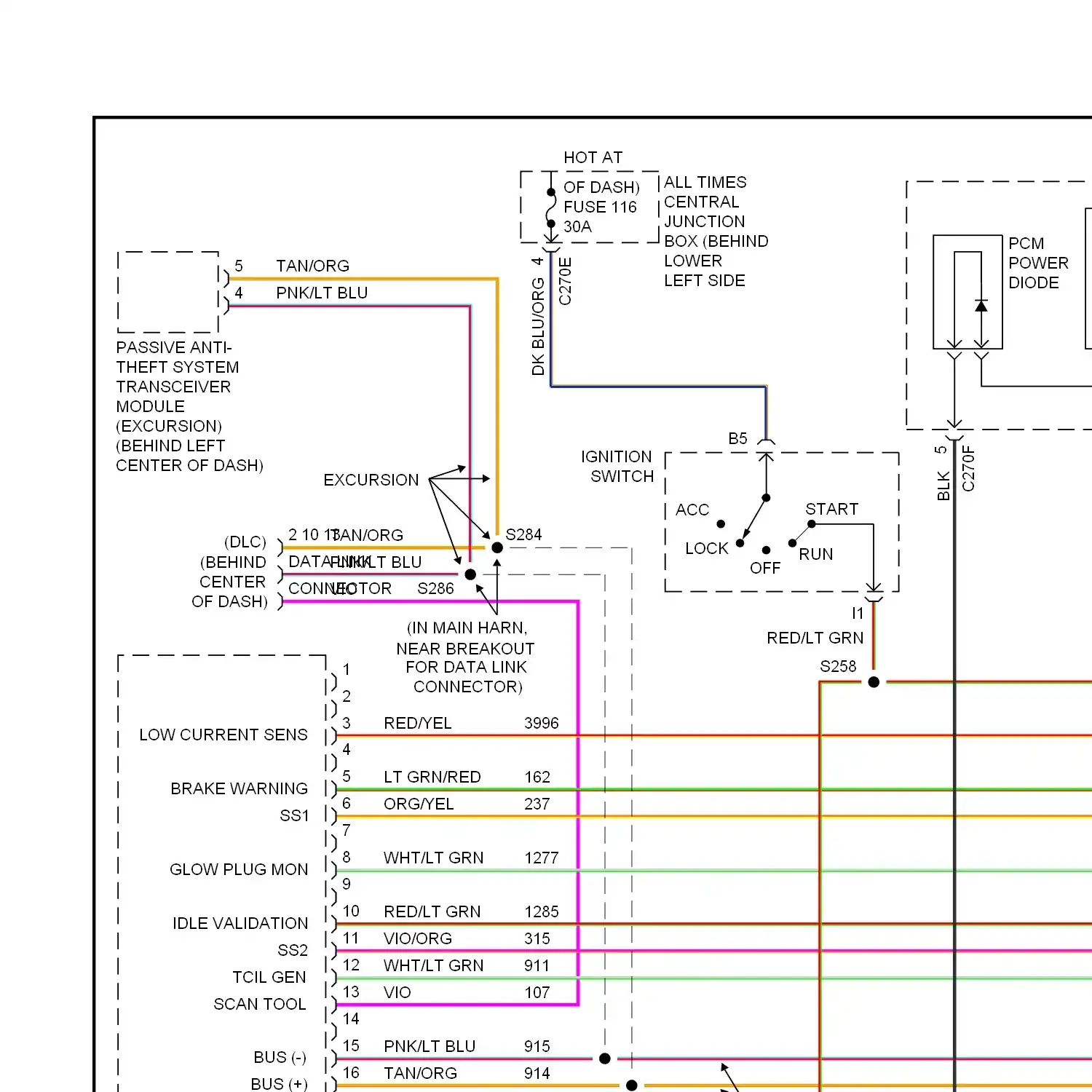Select the vertical 'BLK' wire label
Image resolution: width=1092 pixels, height=1092 pixels.
[943, 486]
